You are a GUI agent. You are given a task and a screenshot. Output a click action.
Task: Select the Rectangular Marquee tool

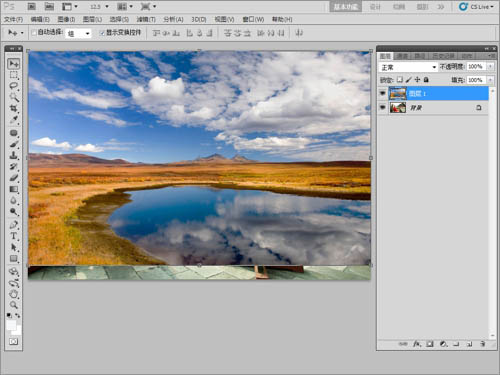[14, 75]
